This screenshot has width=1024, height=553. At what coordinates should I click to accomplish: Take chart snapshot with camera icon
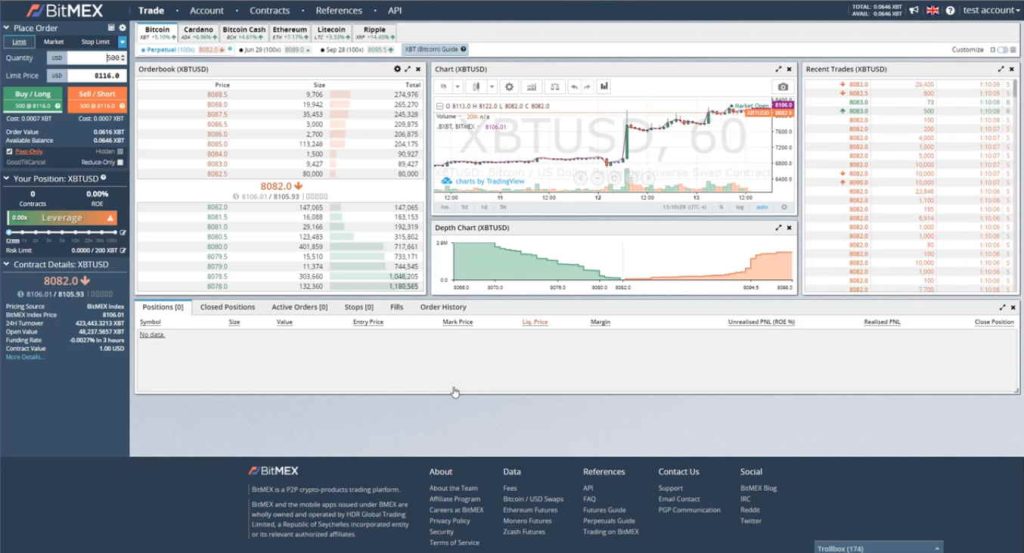[783, 87]
